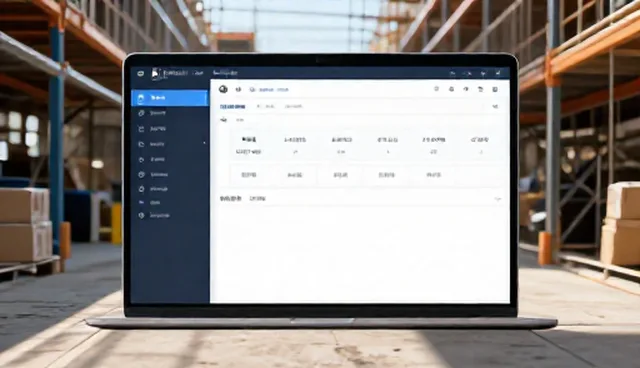
Task: Select the highlighted blue sidebar item
Action: point(169,98)
